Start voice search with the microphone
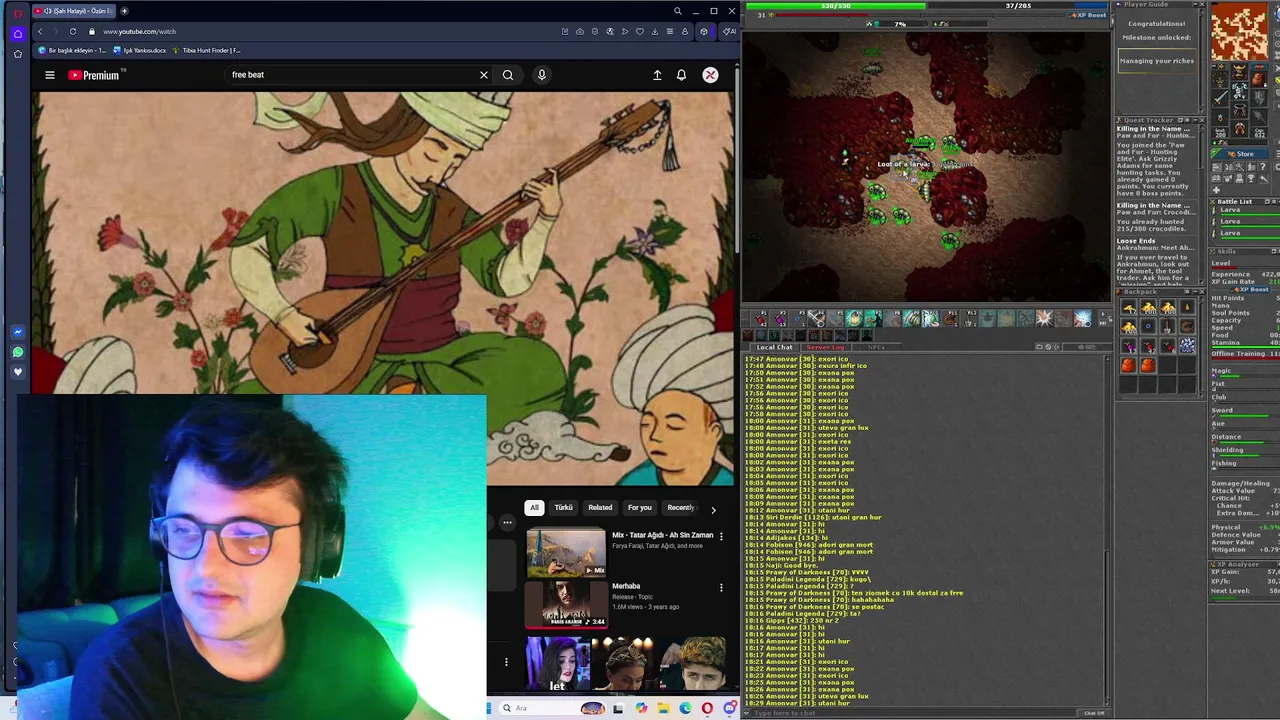 (541, 75)
